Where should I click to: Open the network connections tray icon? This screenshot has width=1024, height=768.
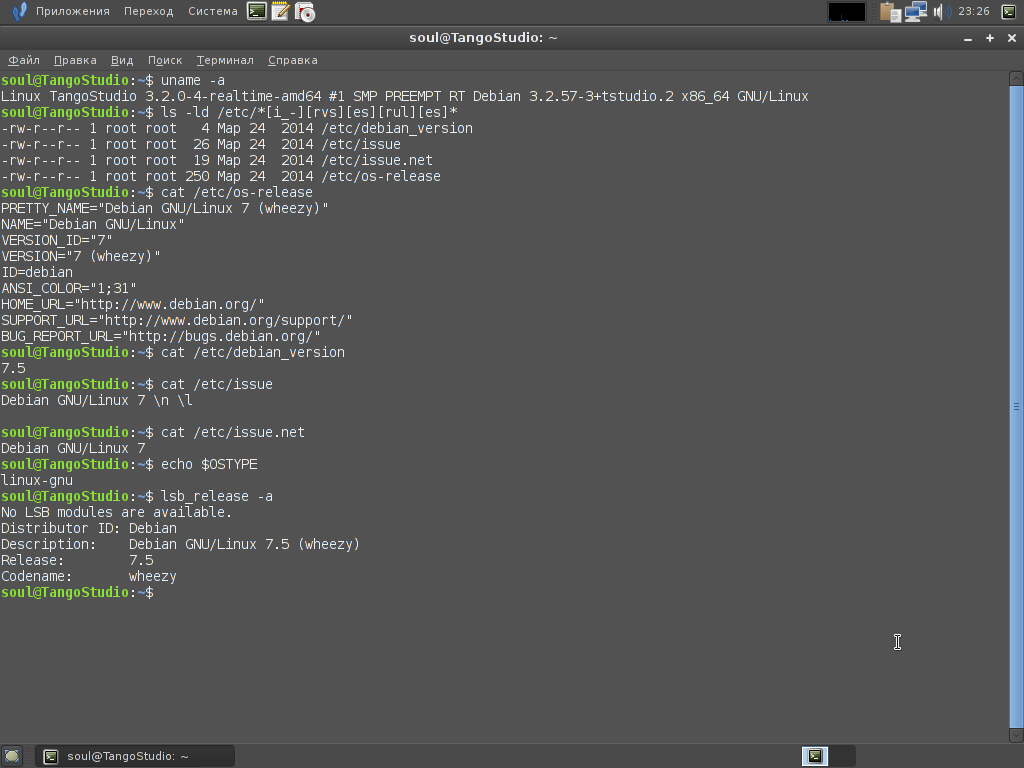[916, 12]
